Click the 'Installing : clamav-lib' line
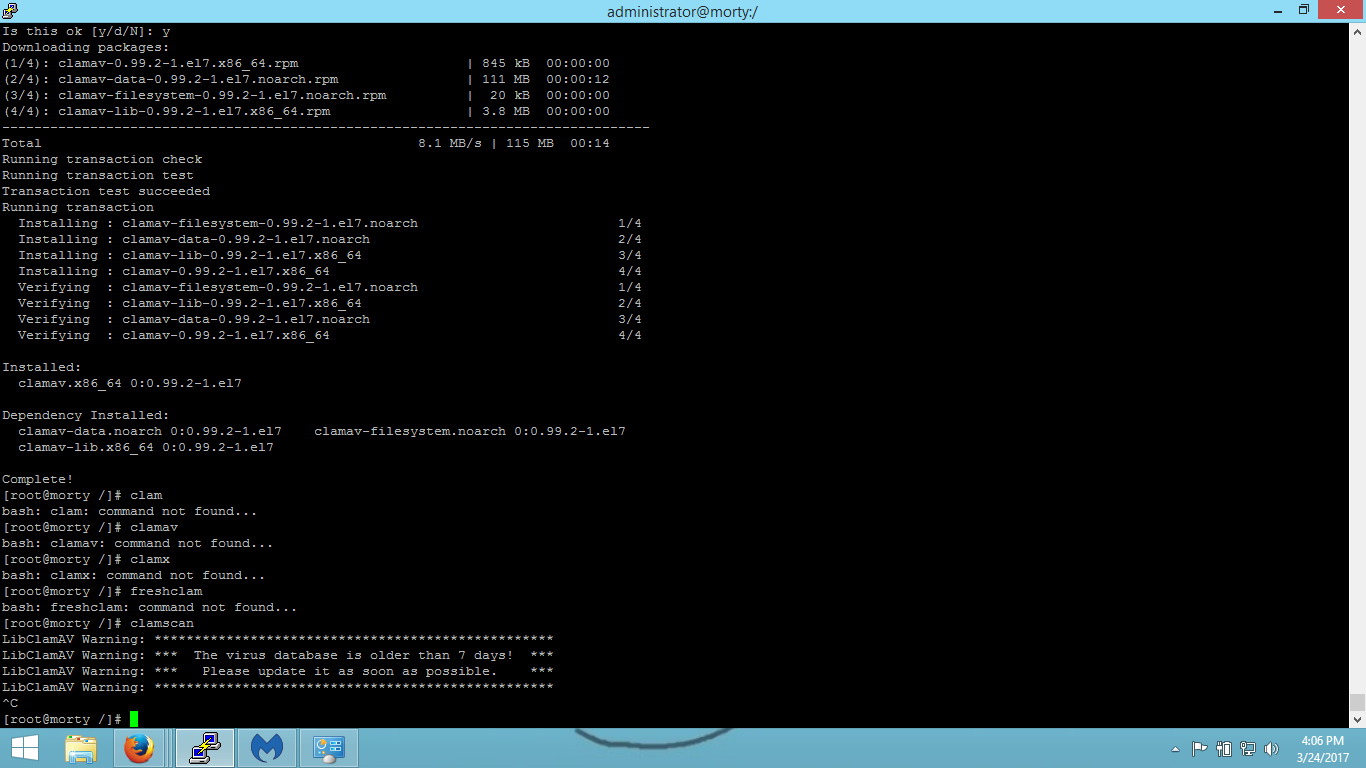1366x768 pixels. [330, 255]
